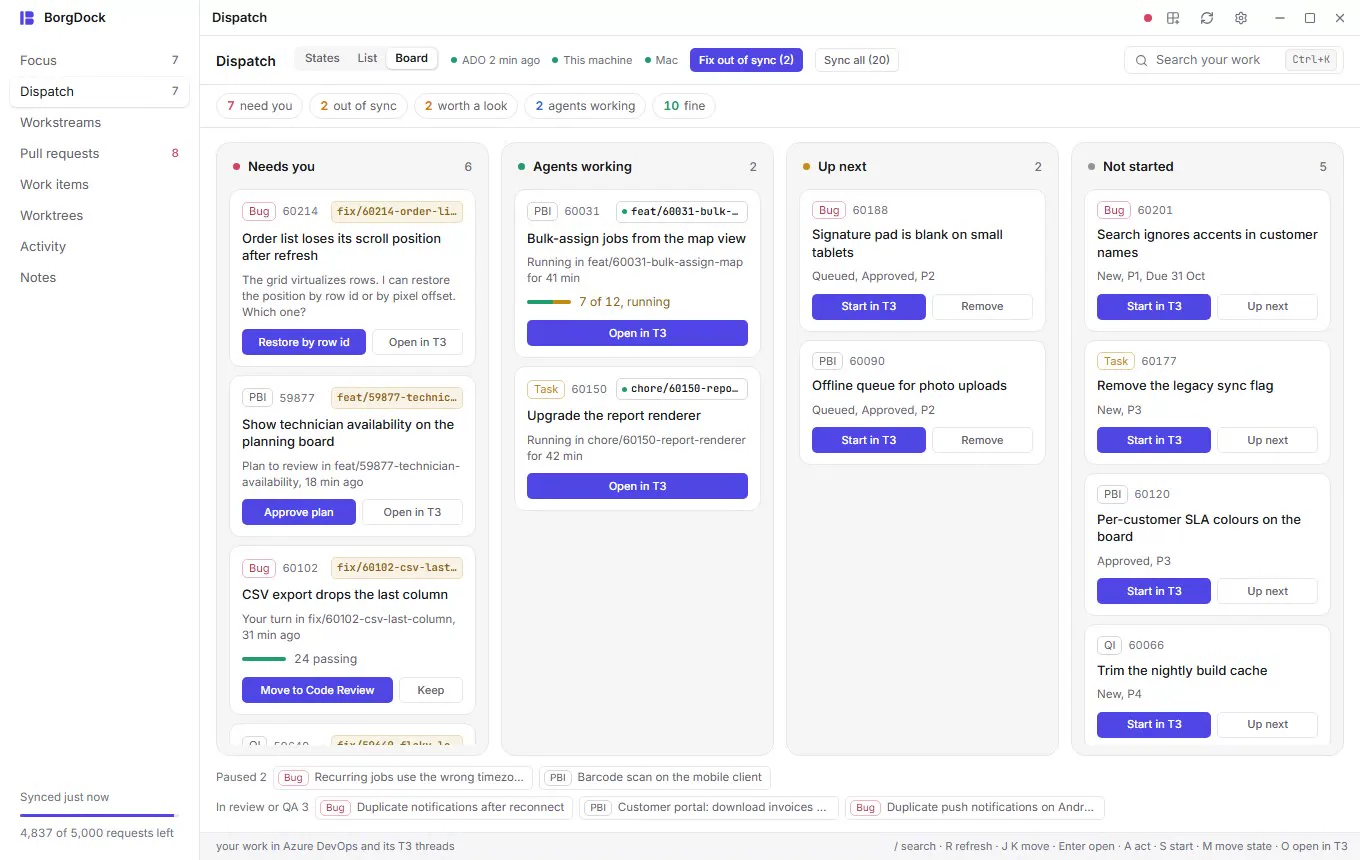Open Pull requests in the sidebar
Screen dimensions: 1360x860
coord(99,153)
